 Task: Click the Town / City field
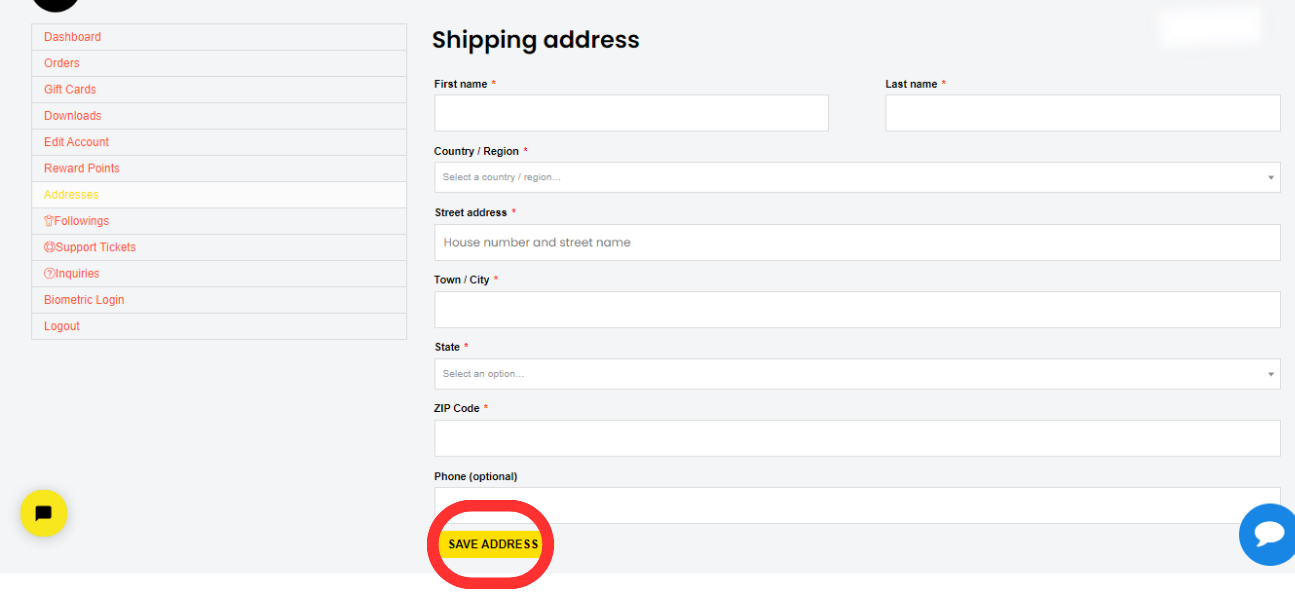(856, 309)
